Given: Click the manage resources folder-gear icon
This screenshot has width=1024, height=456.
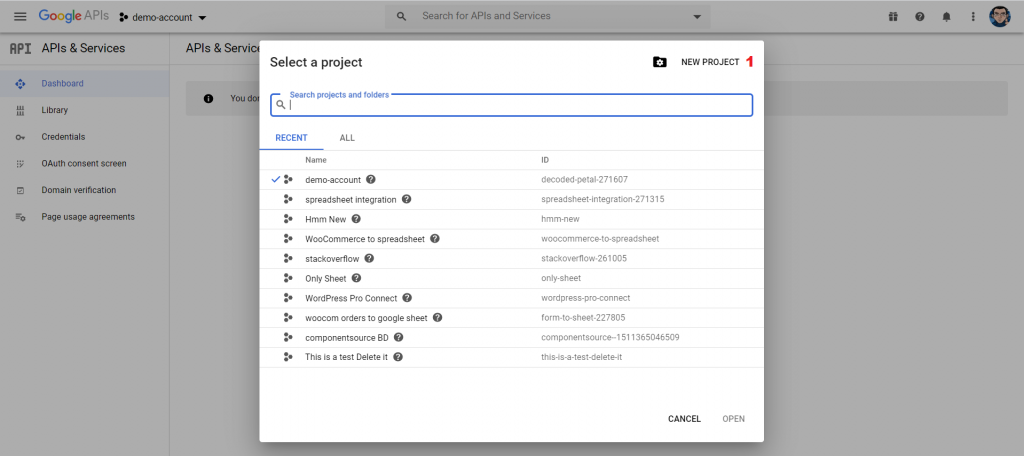Looking at the screenshot, I should (660, 62).
